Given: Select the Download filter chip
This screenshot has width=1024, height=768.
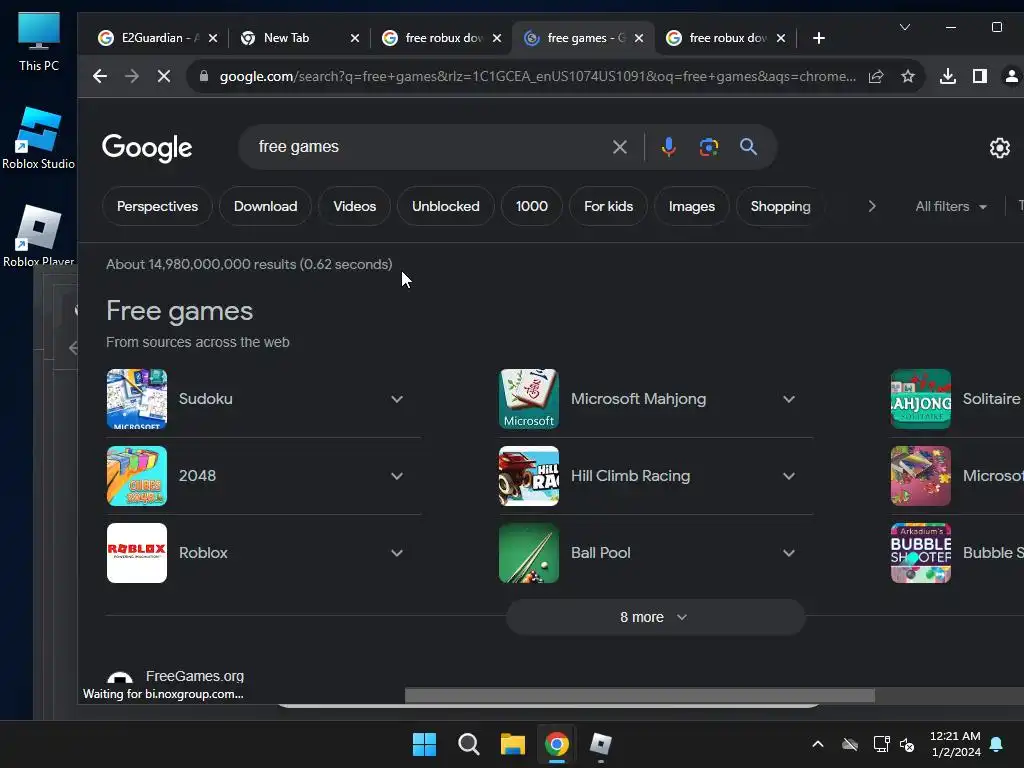Looking at the screenshot, I should [x=265, y=206].
